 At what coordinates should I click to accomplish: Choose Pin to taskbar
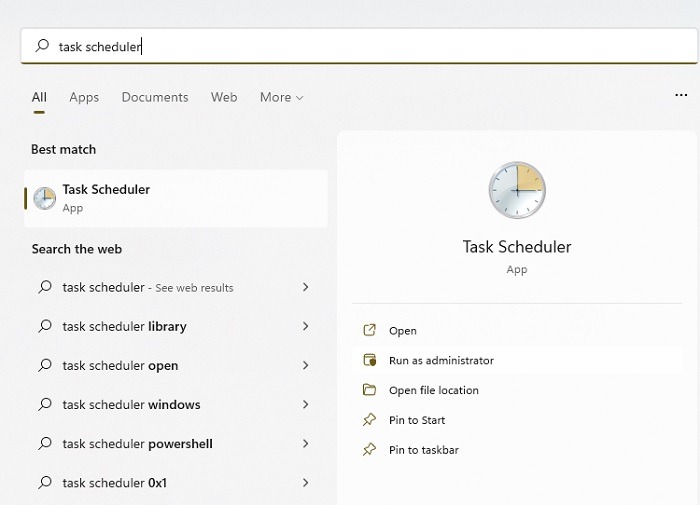(x=517, y=450)
